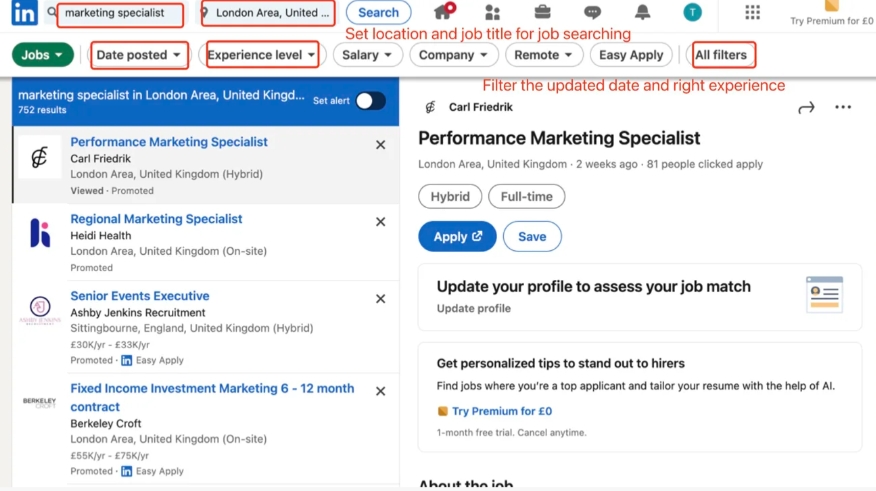Screen dimensions: 876x491
Task: Dismiss the Regional Marketing Specialist job
Action: (380, 222)
